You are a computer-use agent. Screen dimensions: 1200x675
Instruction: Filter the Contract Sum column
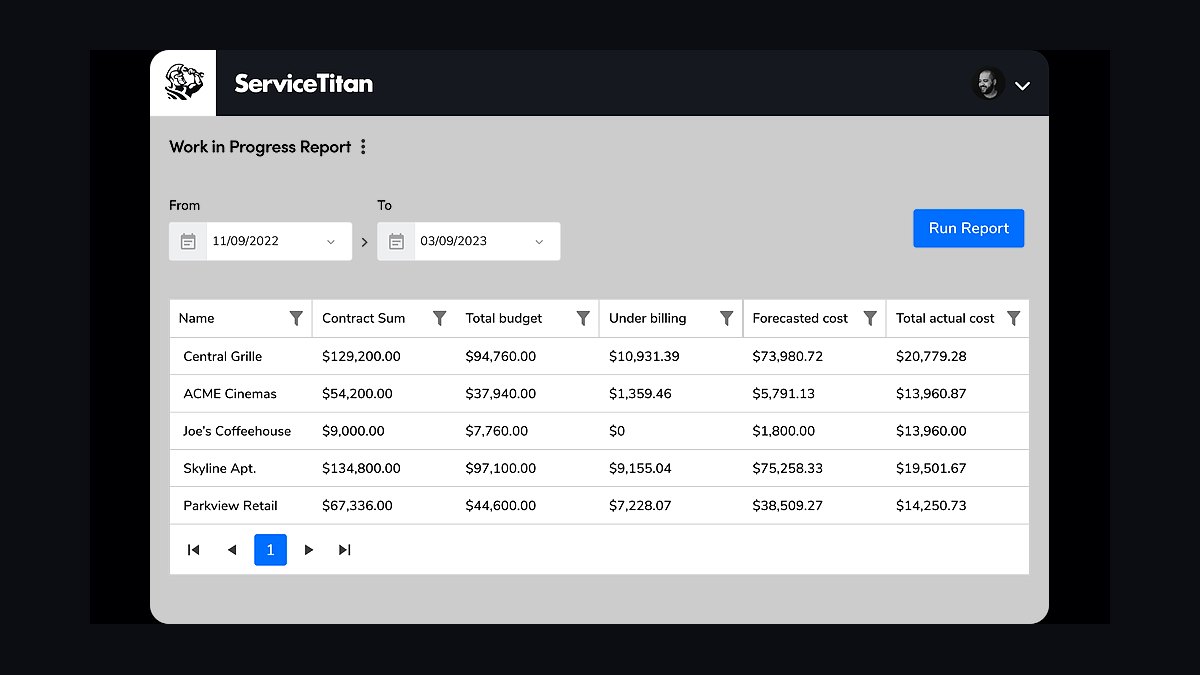coord(439,318)
